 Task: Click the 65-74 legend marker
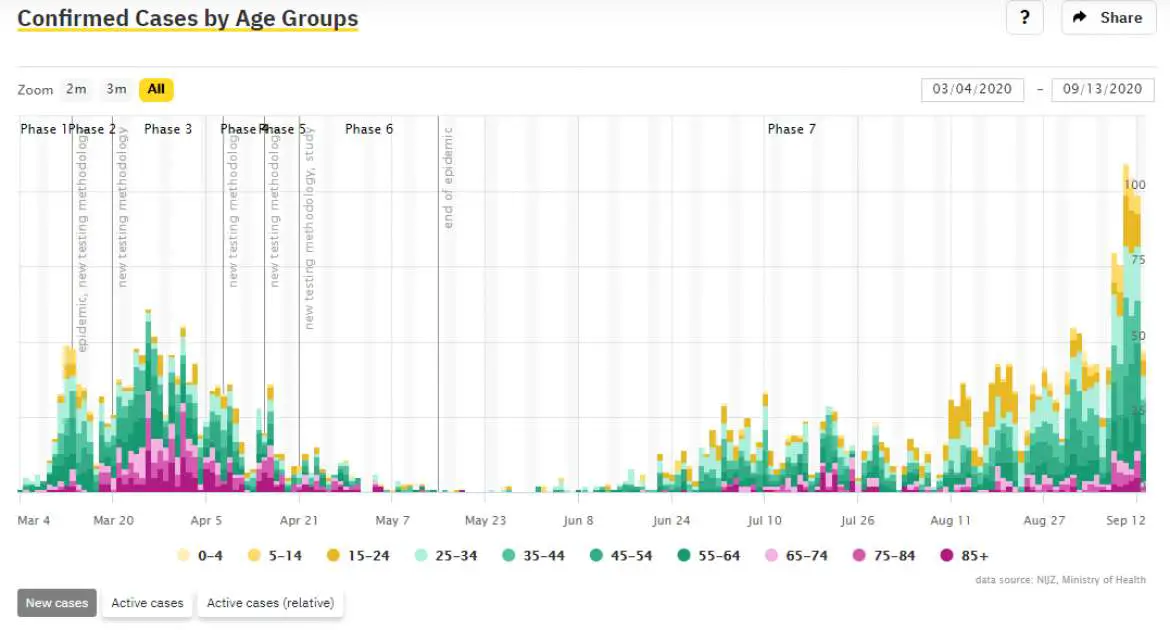click(772, 555)
